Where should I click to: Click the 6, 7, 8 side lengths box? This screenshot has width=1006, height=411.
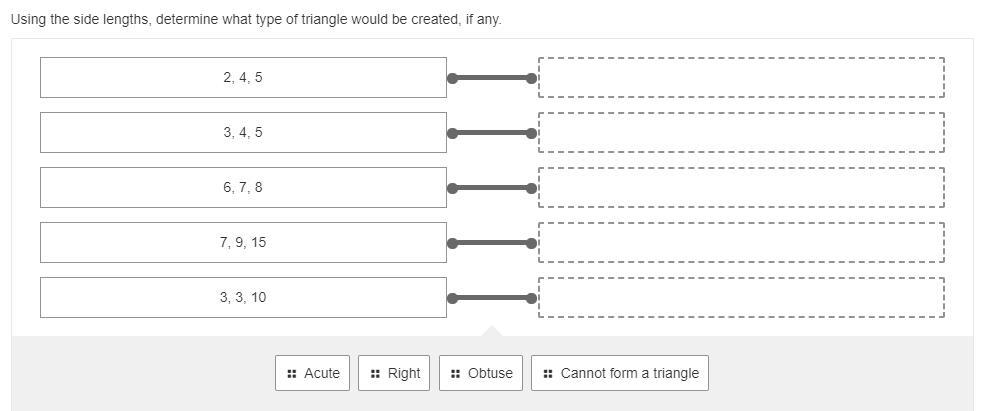pos(243,187)
